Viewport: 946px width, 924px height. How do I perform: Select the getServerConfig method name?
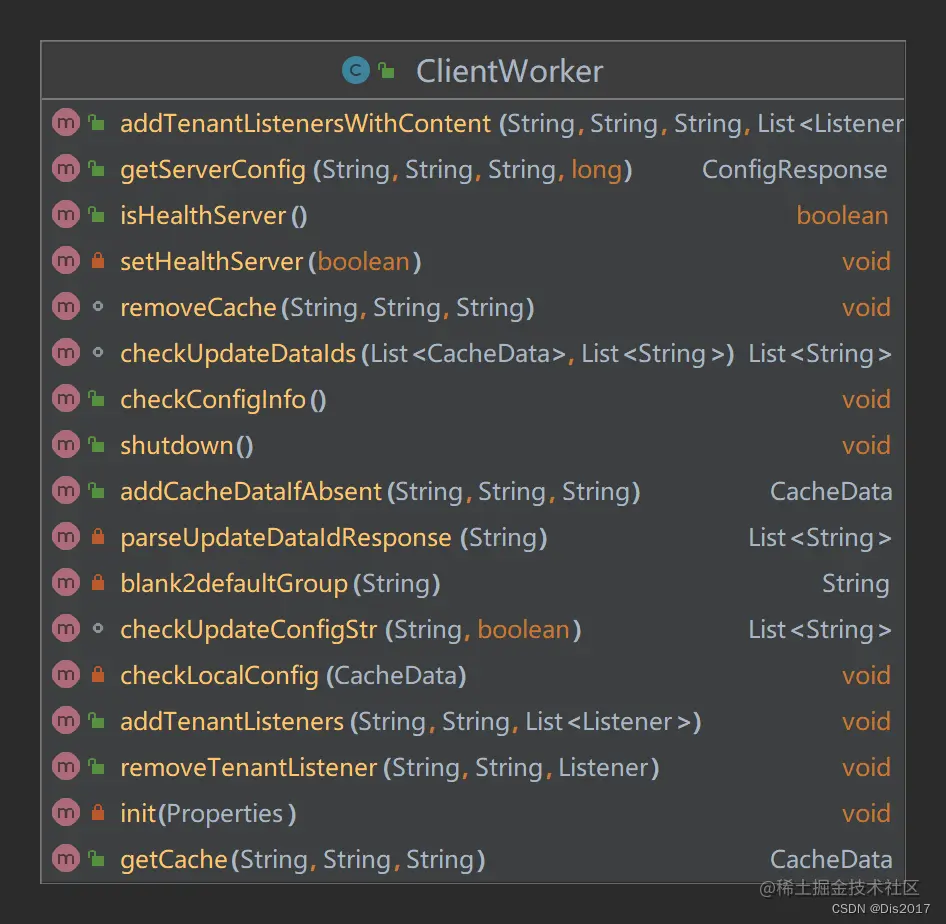pyautogui.click(x=213, y=171)
